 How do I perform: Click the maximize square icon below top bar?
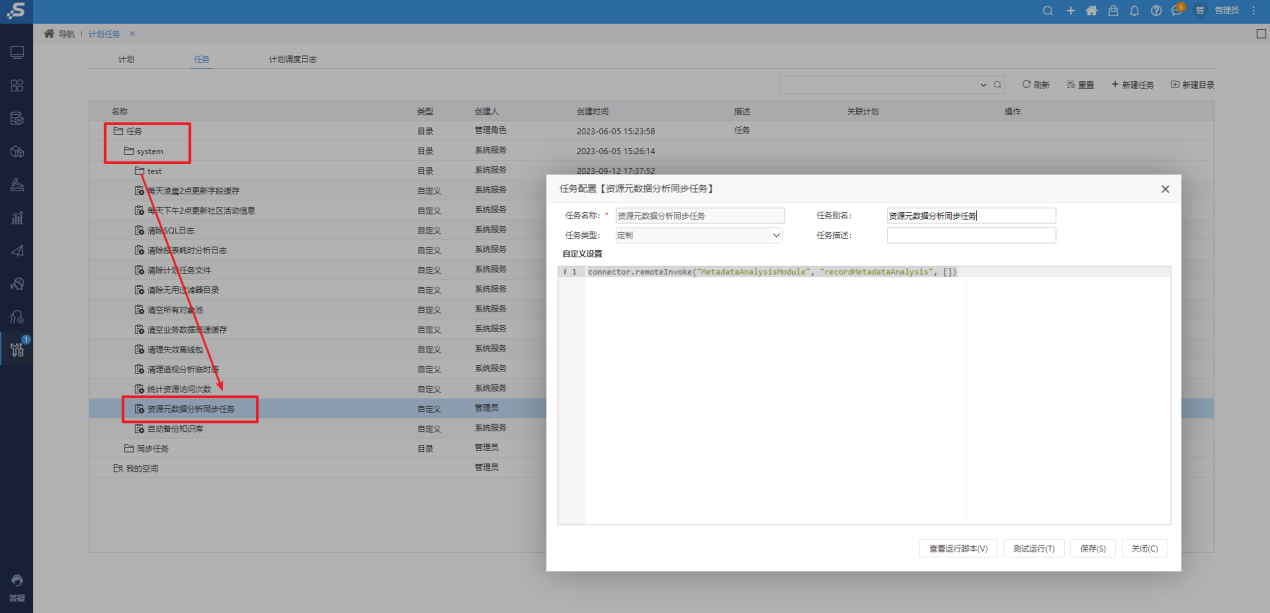[1261, 33]
